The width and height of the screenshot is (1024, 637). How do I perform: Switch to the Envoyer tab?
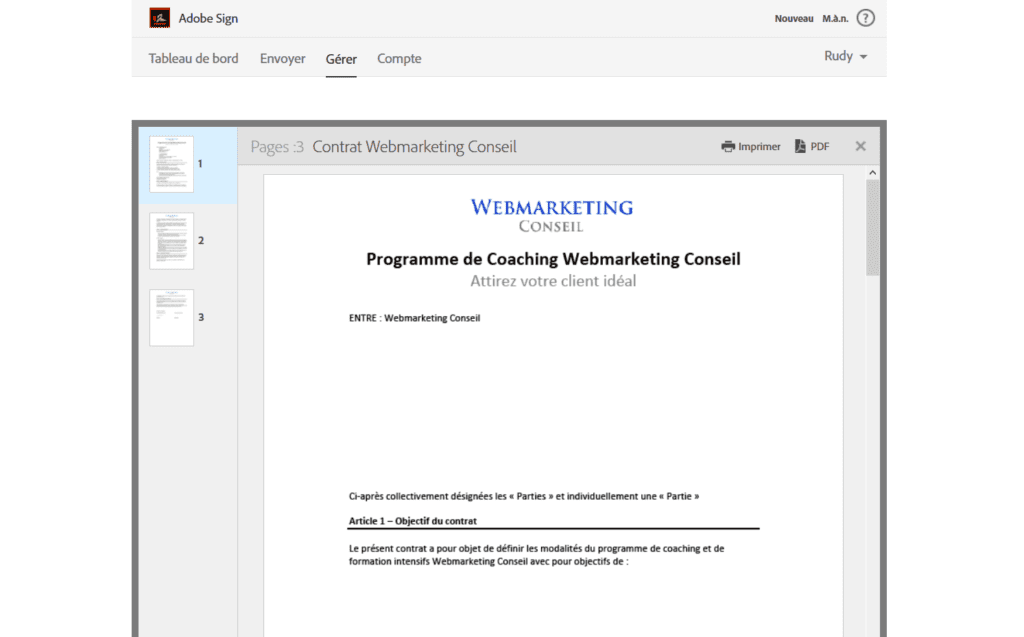coord(282,58)
